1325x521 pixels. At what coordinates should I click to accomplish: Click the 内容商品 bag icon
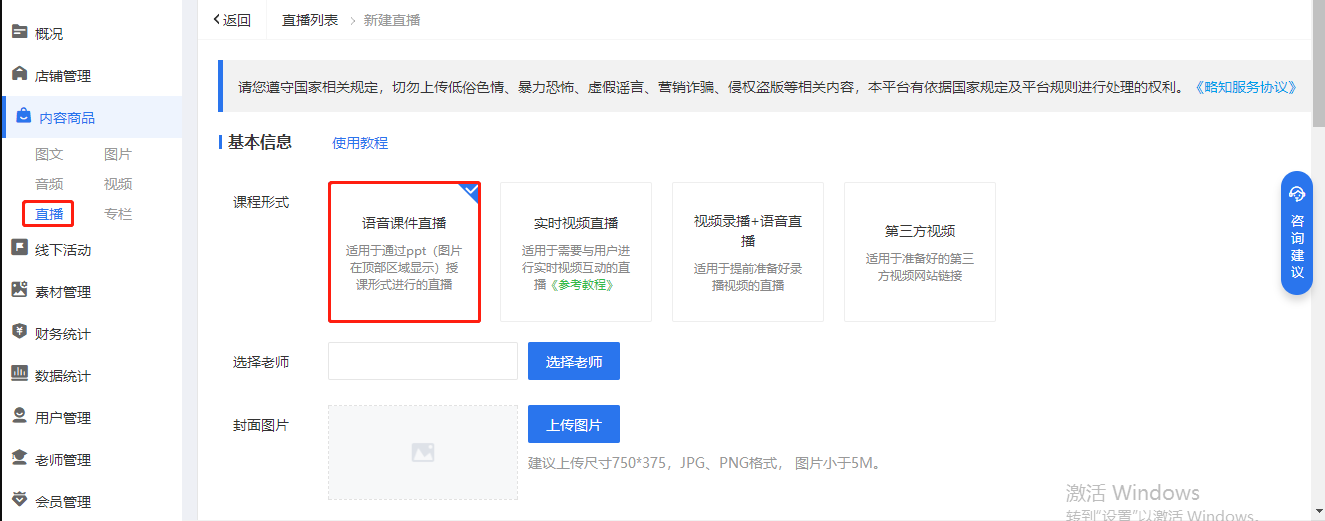[23, 116]
